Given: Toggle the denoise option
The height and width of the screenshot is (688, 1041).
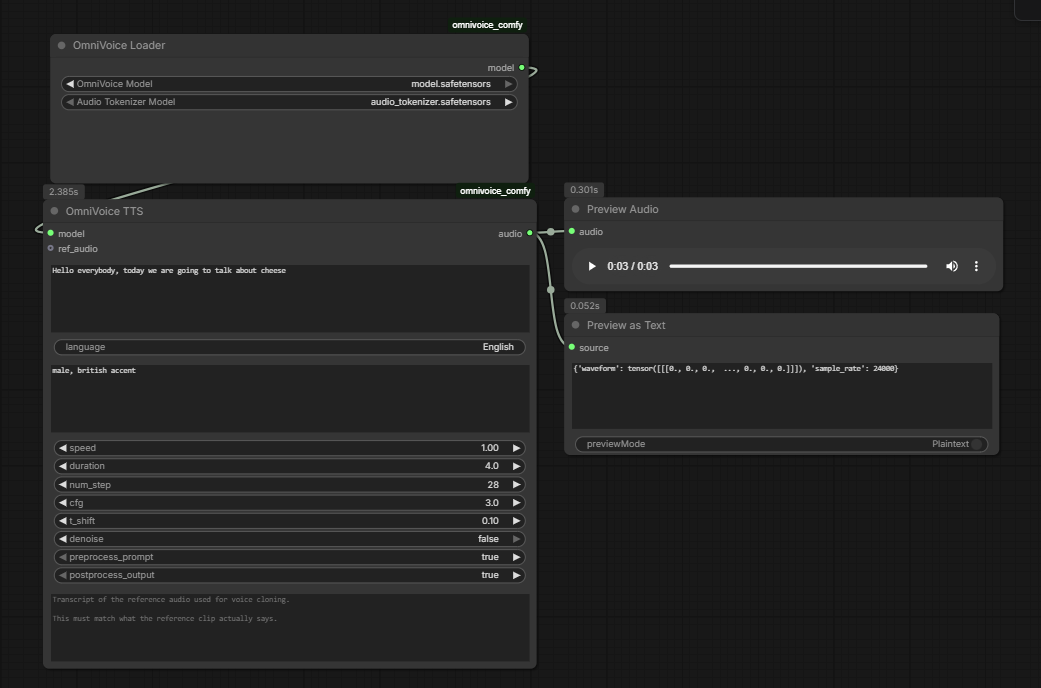Looking at the screenshot, I should 289,539.
